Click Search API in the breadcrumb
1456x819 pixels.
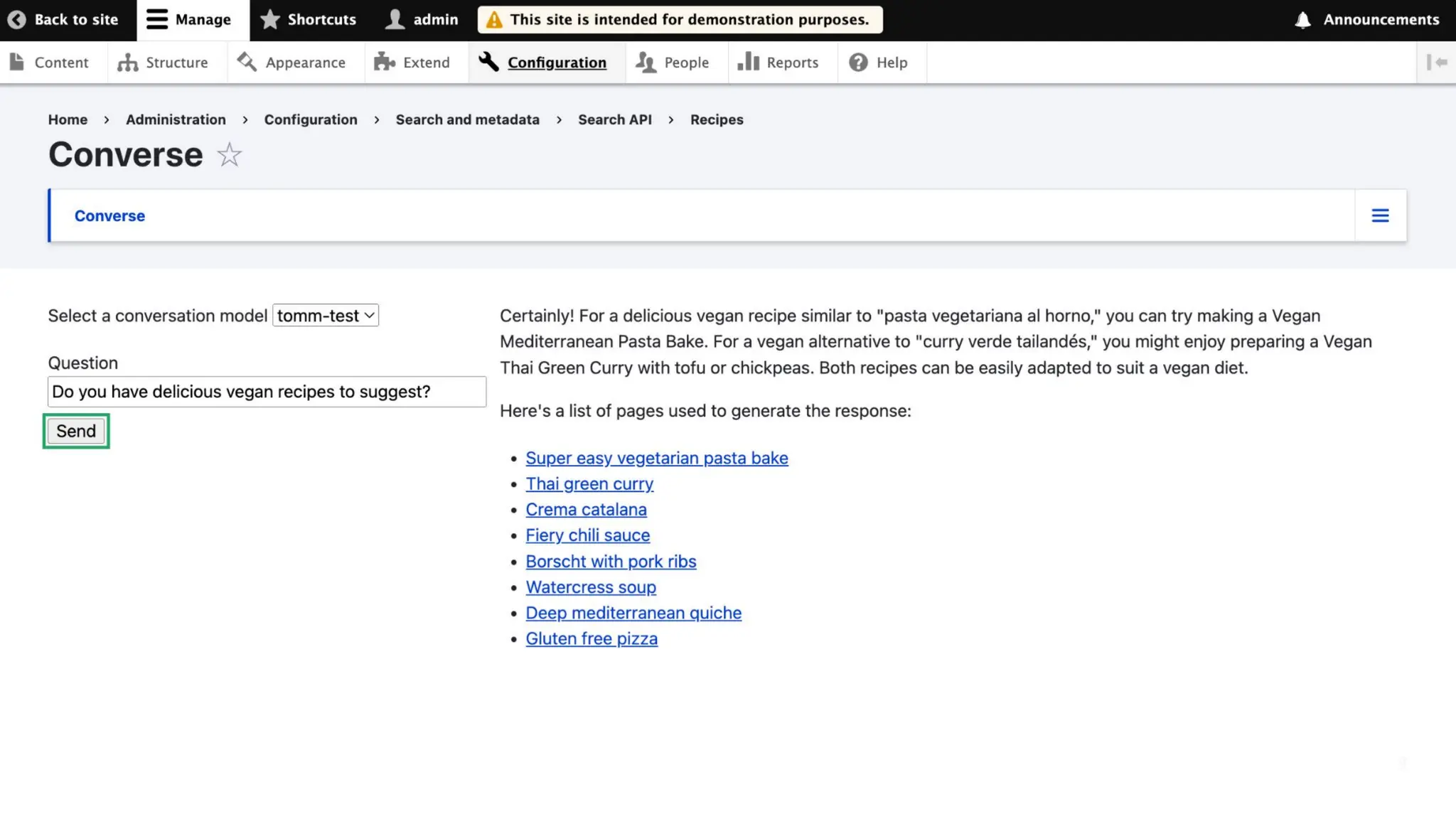pos(614,119)
